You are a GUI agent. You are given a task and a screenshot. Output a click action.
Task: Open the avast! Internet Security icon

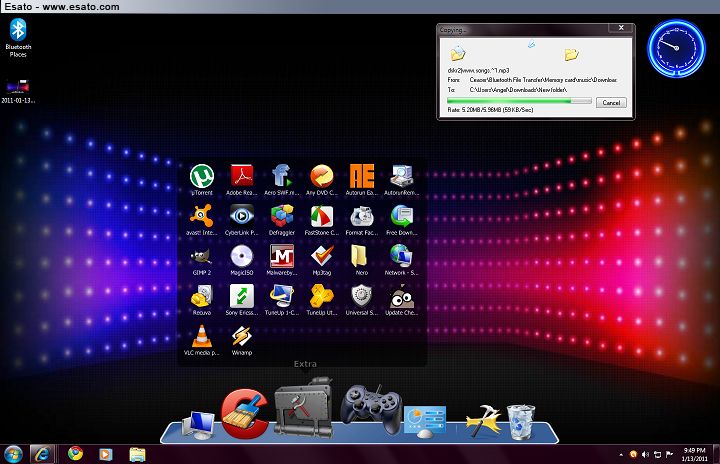202,216
